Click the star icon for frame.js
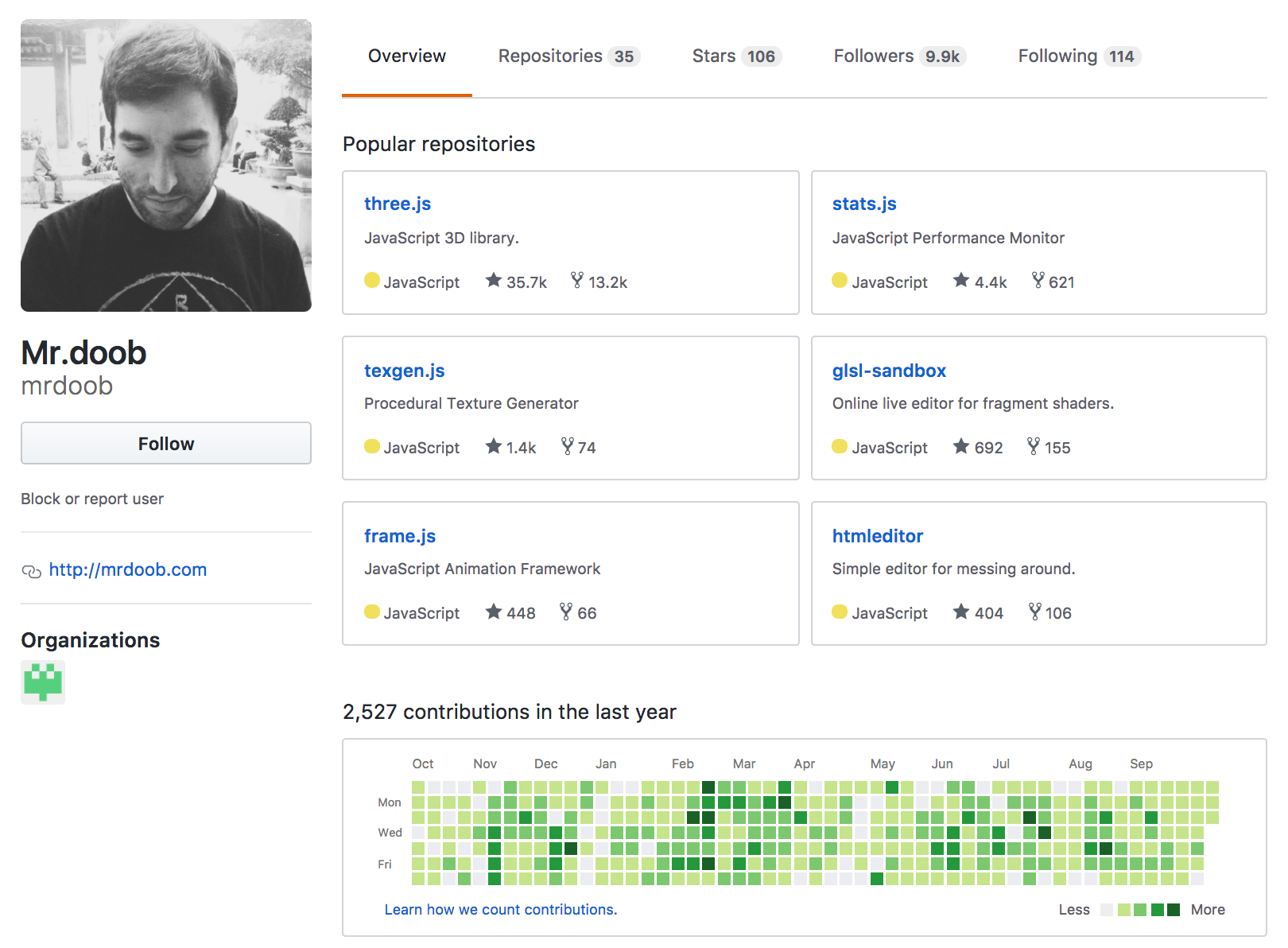Image resolution: width=1288 pixels, height=948 pixels. tap(494, 611)
